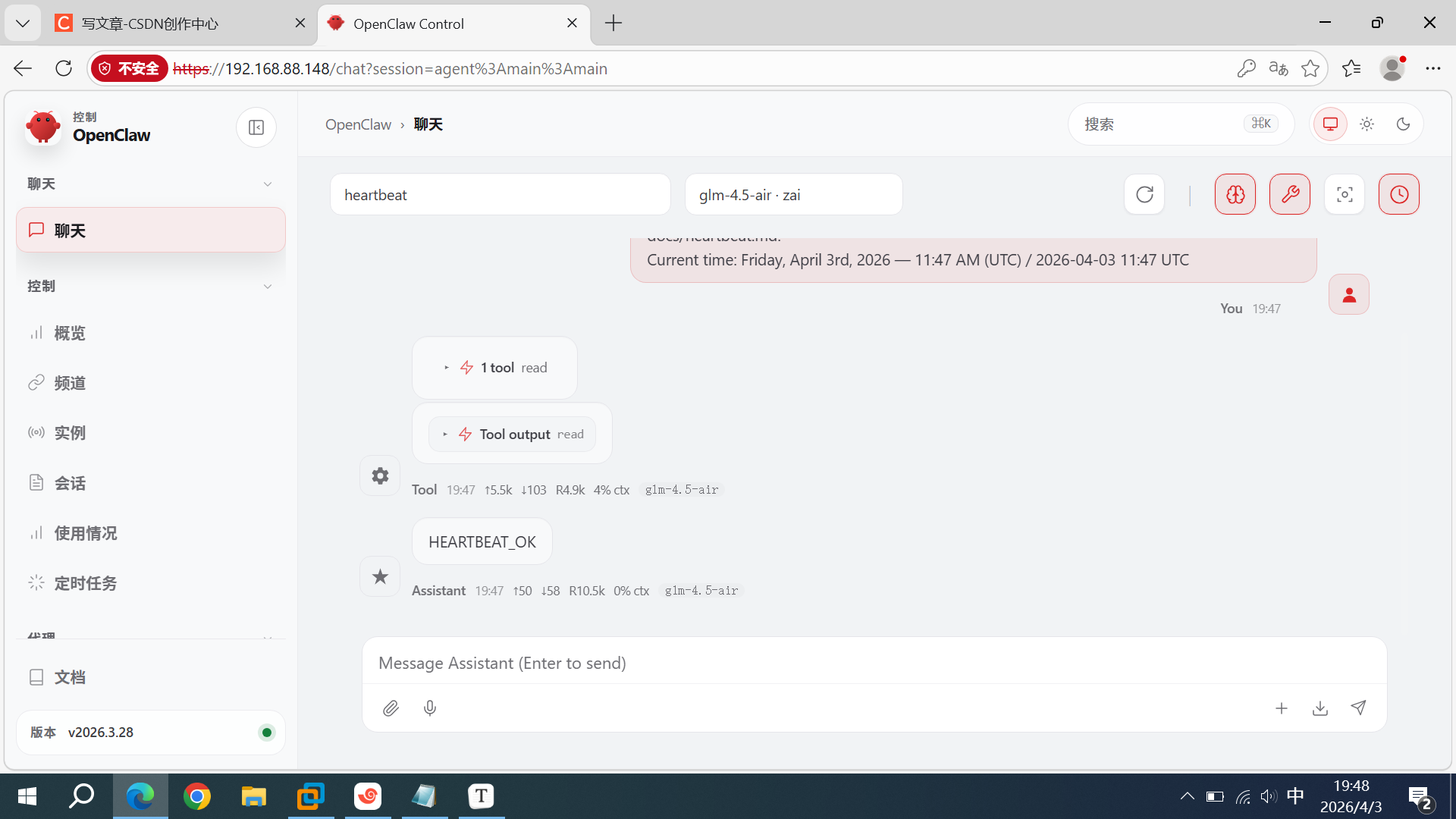This screenshot has height=819, width=1456.
Task: Click the refresh chat icon beside model selector
Action: coord(1144,195)
